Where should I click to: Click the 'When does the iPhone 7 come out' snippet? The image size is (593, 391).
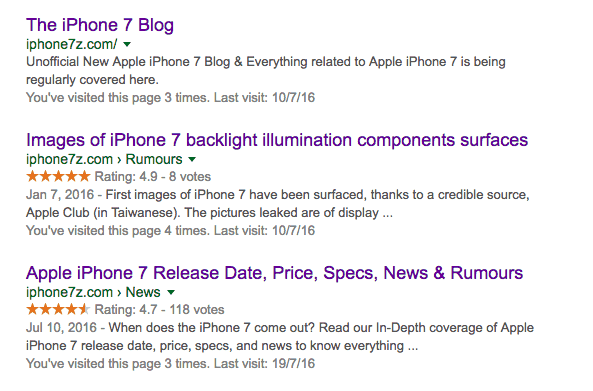(x=280, y=337)
